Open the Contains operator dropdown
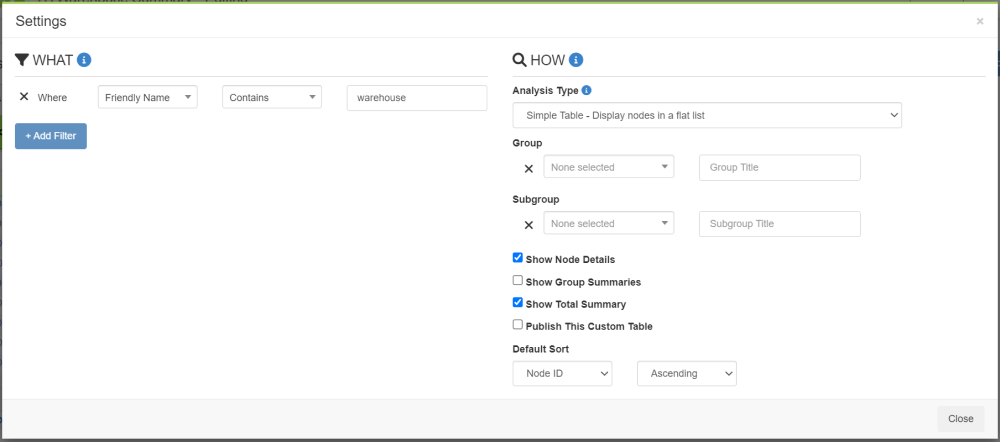 (x=272, y=97)
